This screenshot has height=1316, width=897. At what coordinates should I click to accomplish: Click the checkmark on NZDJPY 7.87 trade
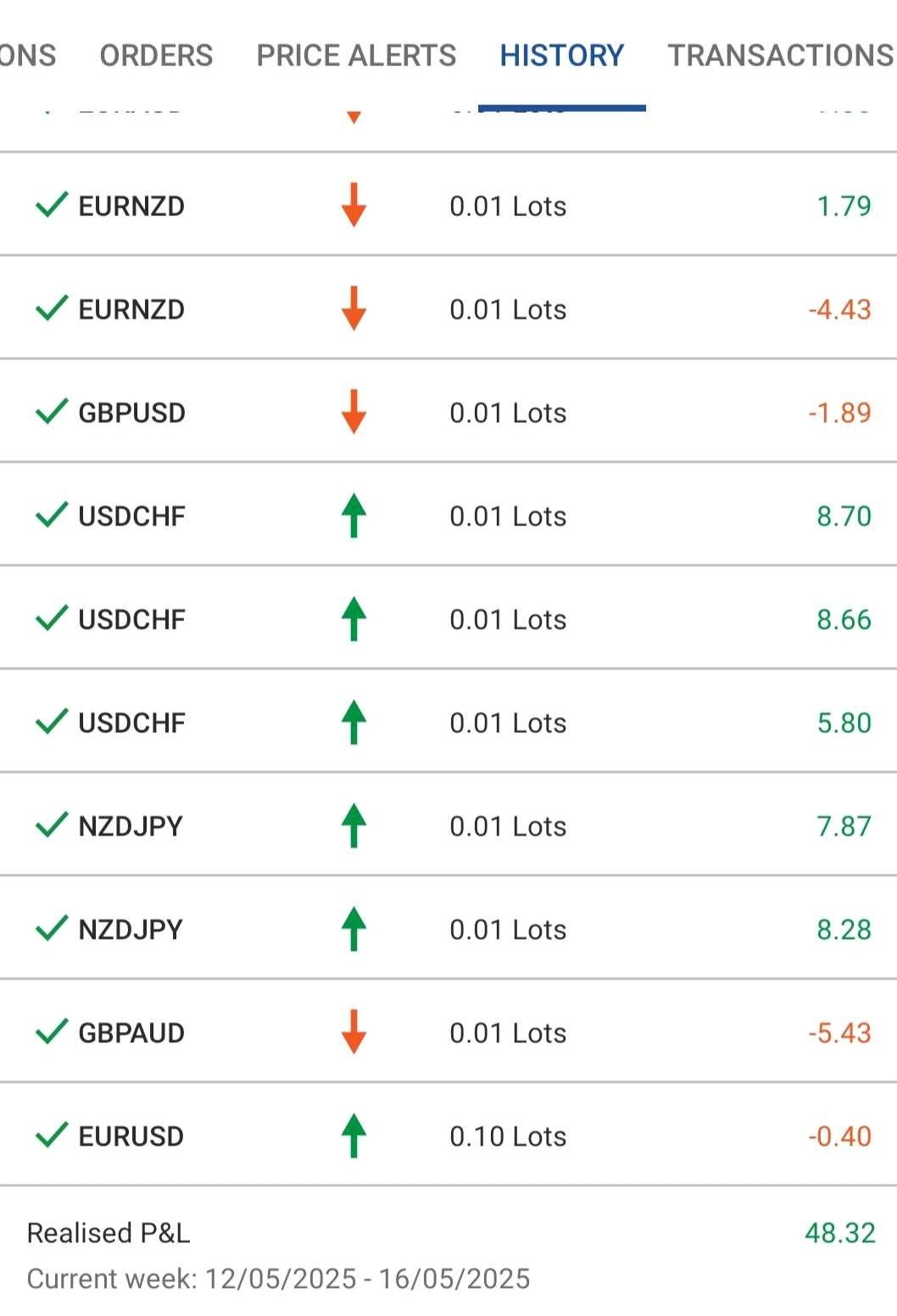tap(52, 825)
